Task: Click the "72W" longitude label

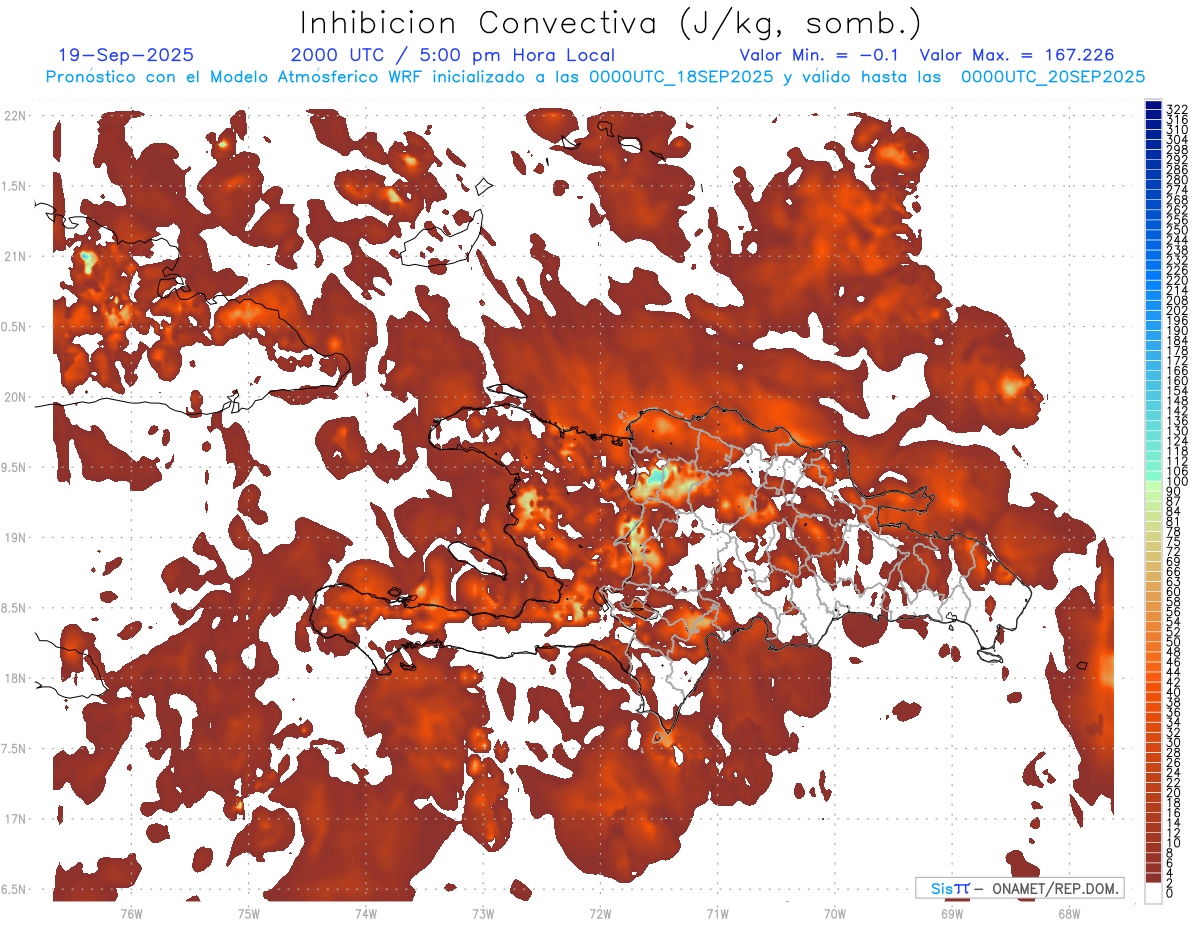Action: pos(600,913)
